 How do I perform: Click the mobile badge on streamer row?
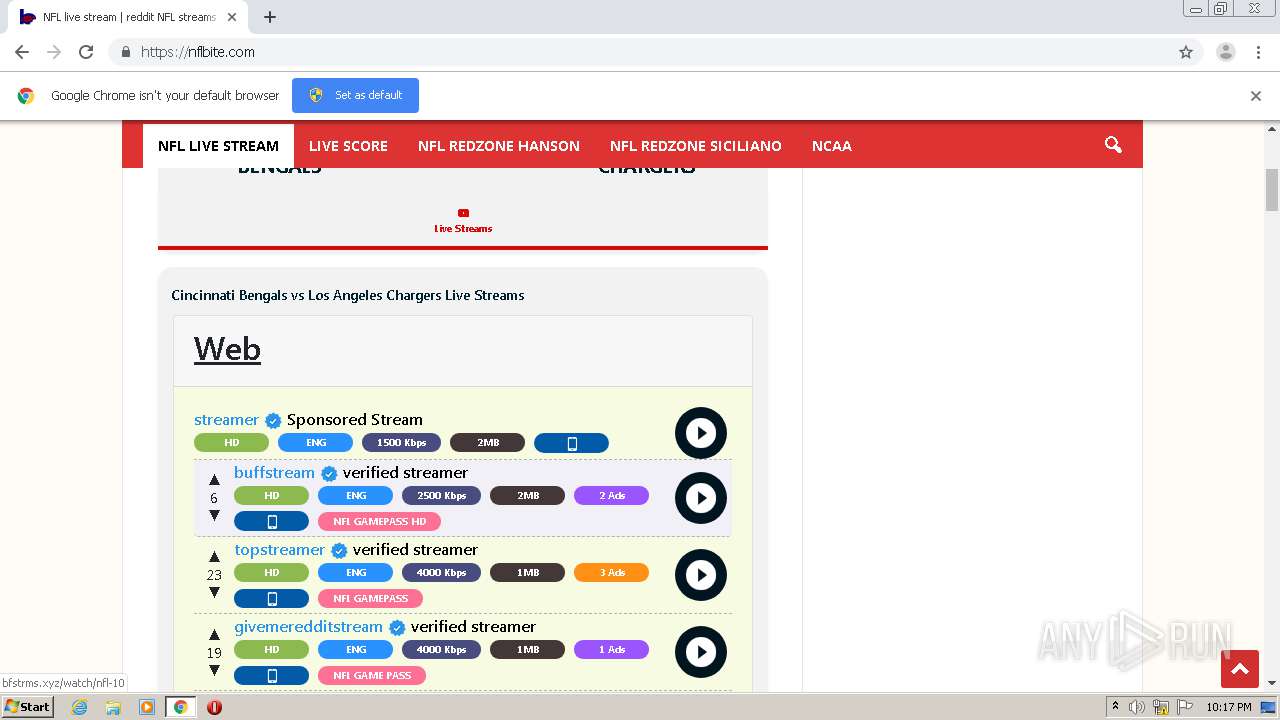571,443
